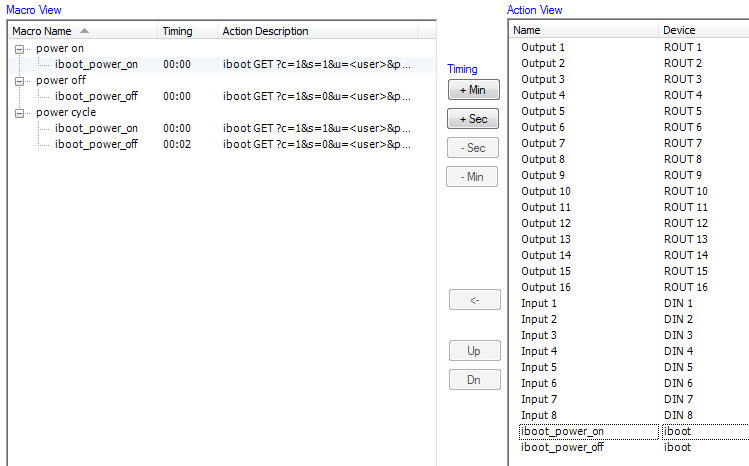Select Output 12 in Action View
The image size is (749, 466).
pyautogui.click(x=546, y=223)
